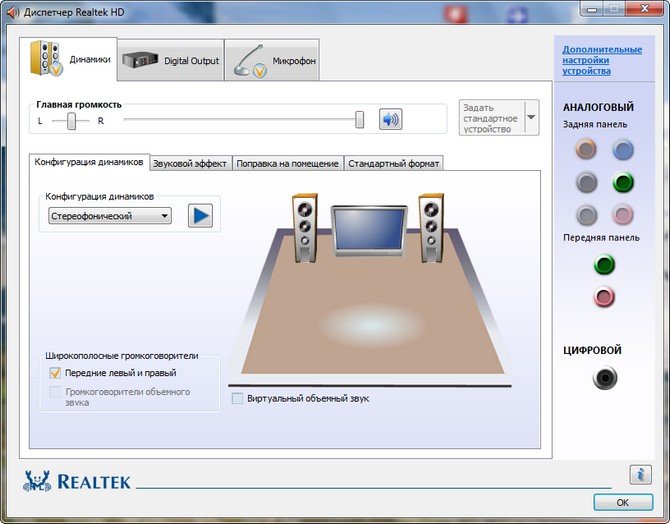Screen dimensions: 670x524
Task: Click the gray rear panel jack
Action: pyautogui.click(x=586, y=215)
